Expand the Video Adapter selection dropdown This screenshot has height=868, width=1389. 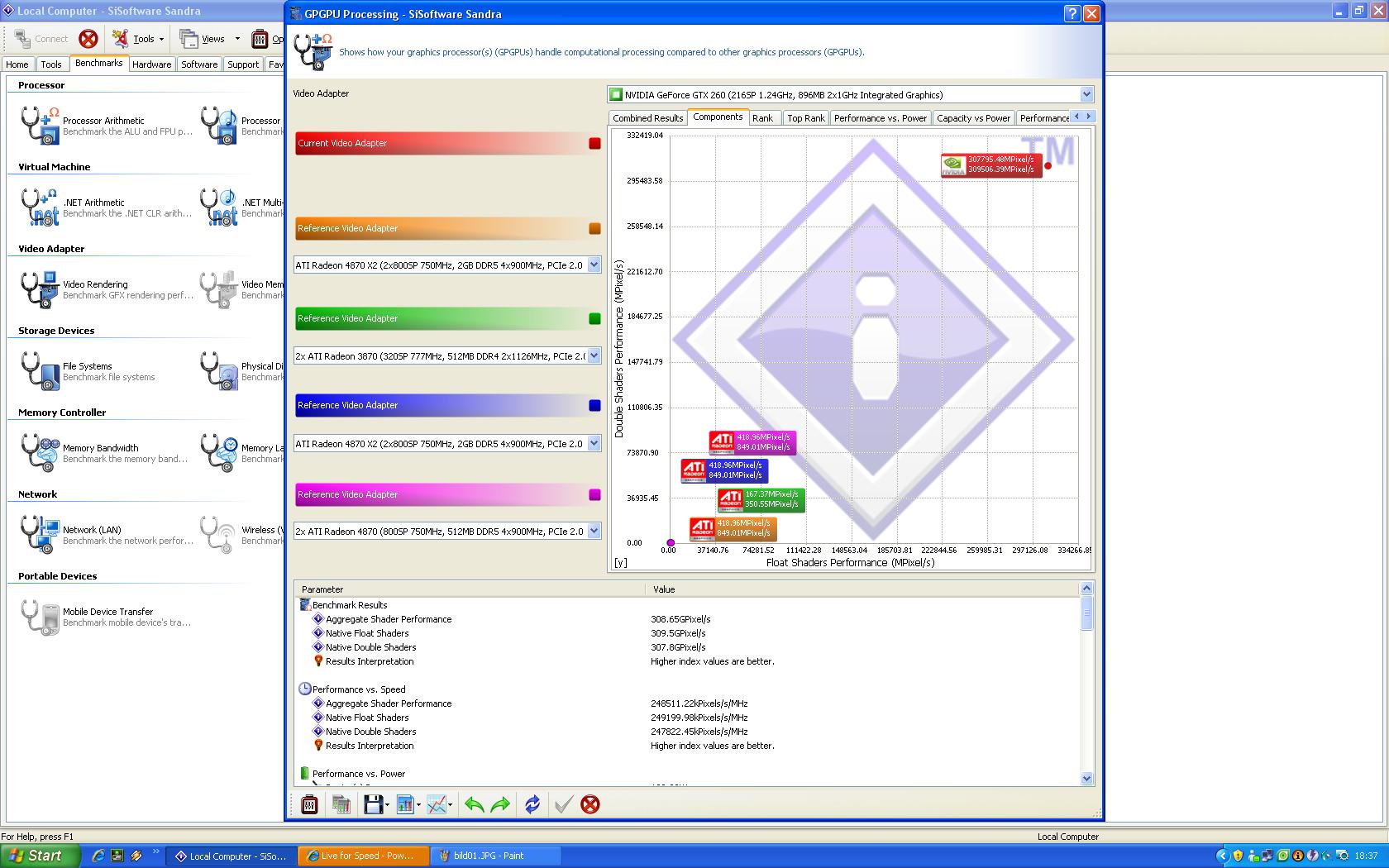pos(1086,94)
